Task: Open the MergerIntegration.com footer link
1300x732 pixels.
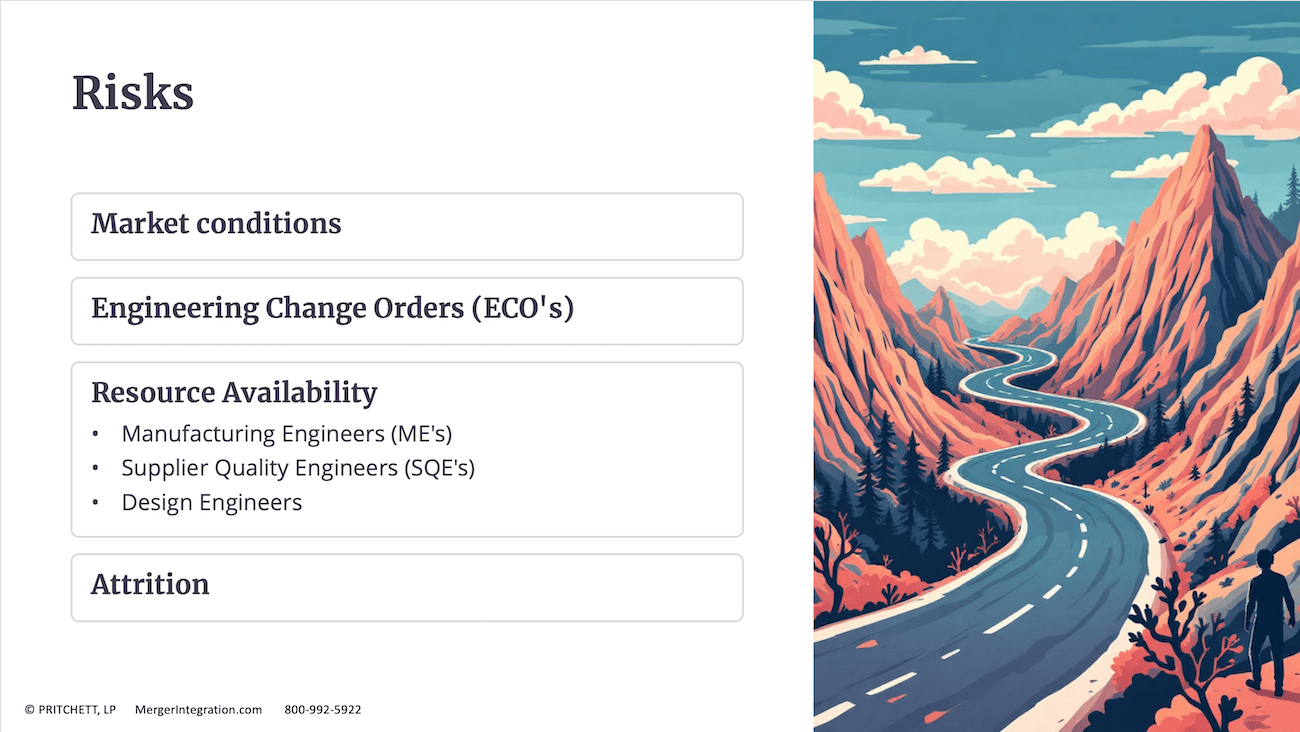Action: (198, 710)
